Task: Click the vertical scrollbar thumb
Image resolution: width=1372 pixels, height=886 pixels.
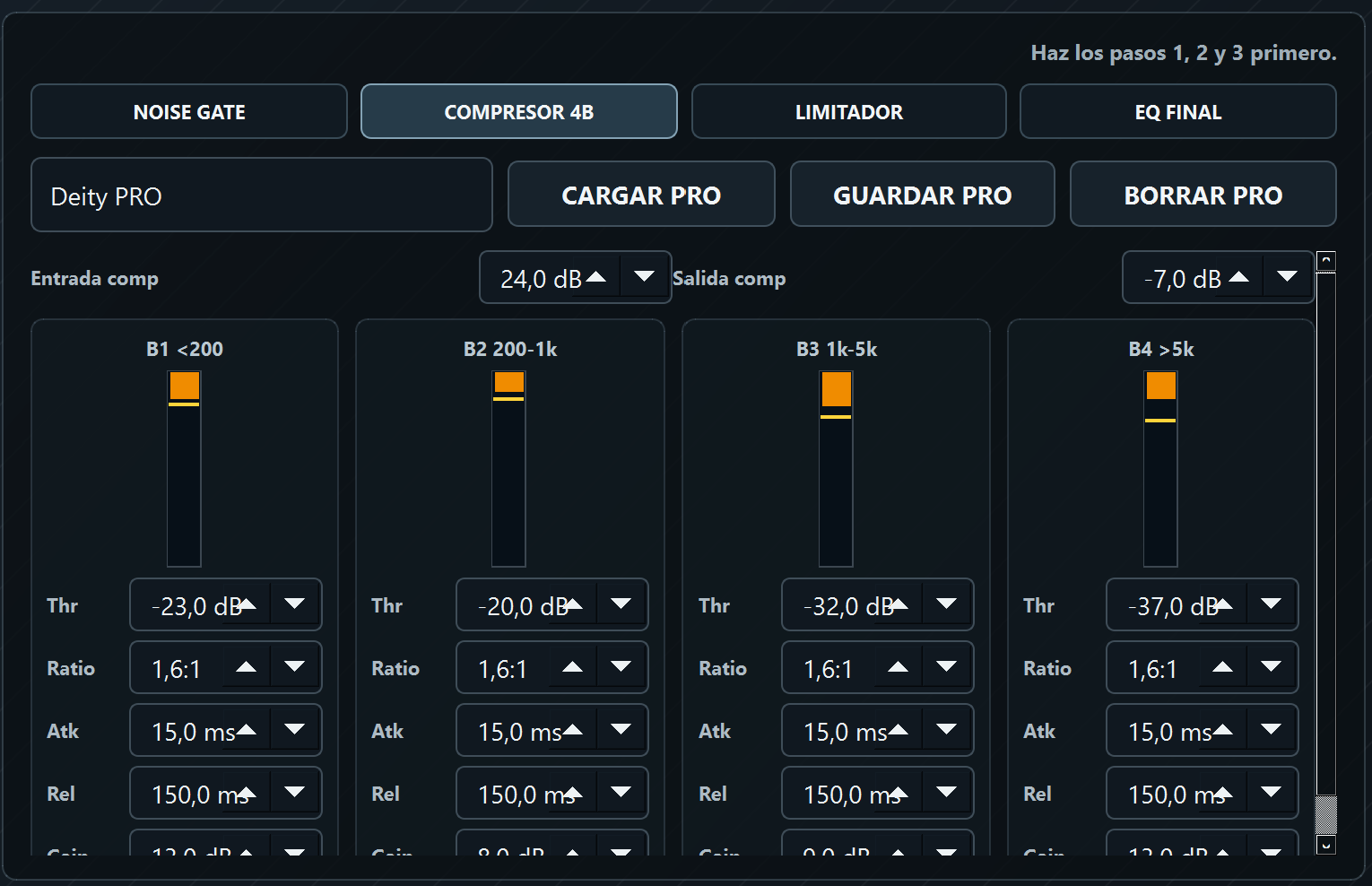Action: (x=1326, y=814)
